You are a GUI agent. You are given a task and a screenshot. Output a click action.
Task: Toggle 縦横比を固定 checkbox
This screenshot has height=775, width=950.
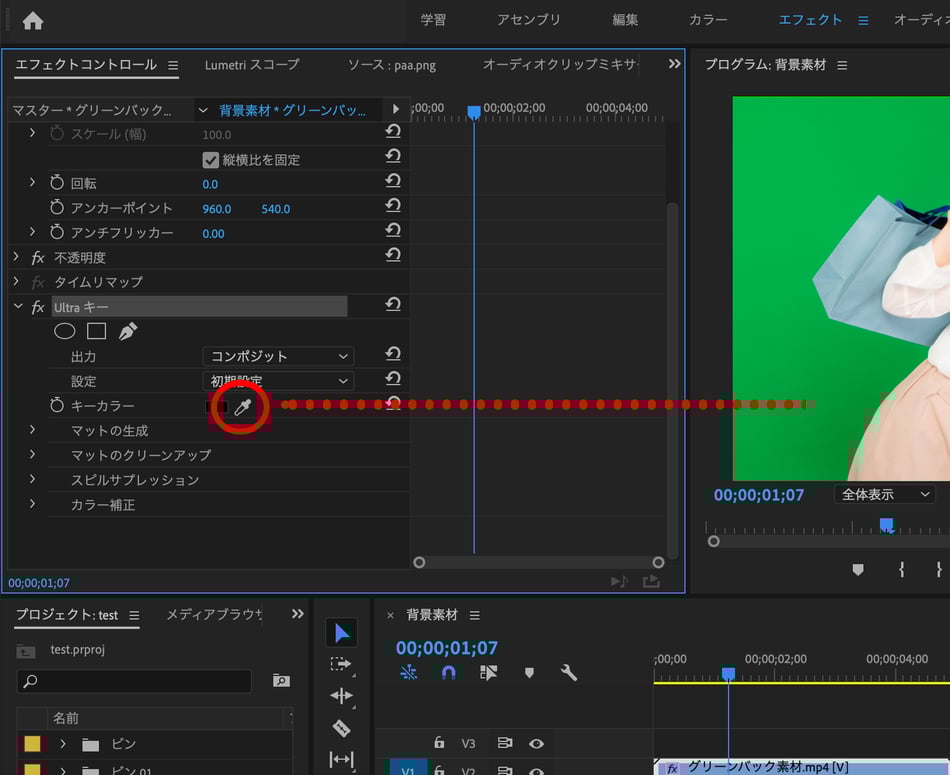(211, 160)
